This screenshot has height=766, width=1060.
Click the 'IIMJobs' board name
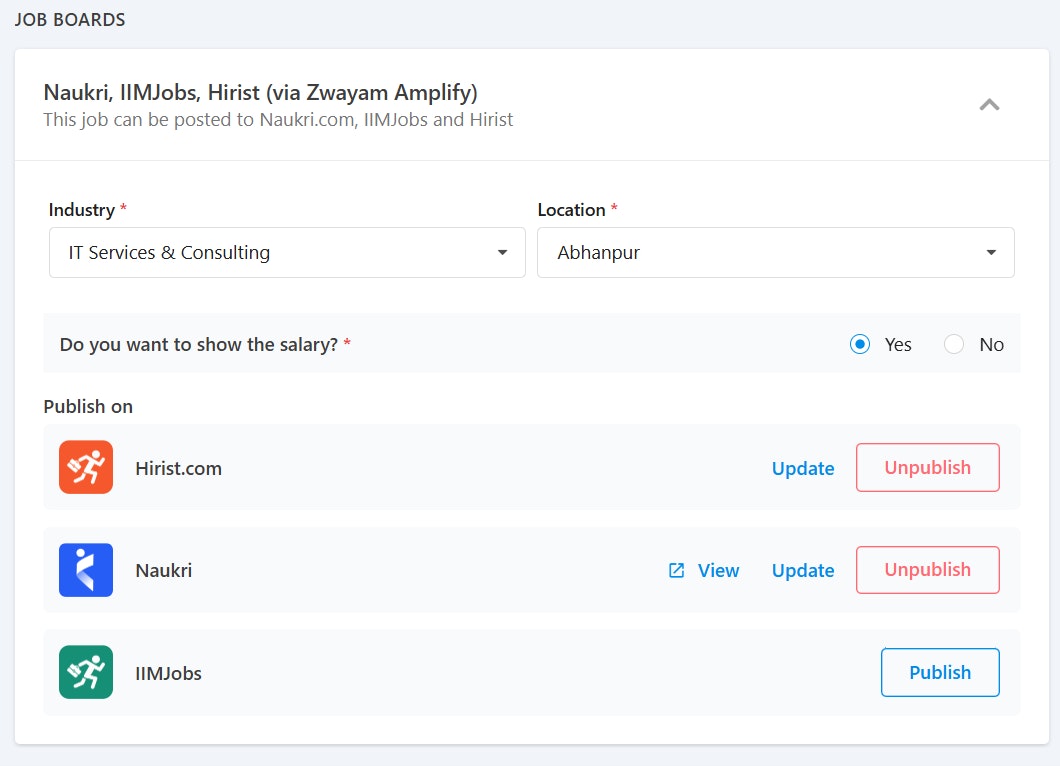[x=168, y=673]
